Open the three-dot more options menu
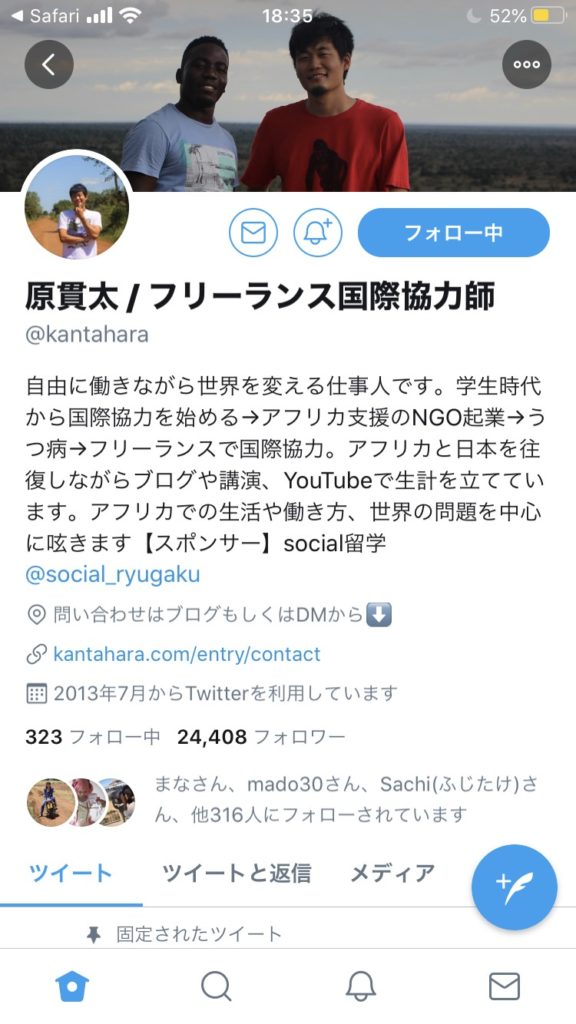 point(526,64)
